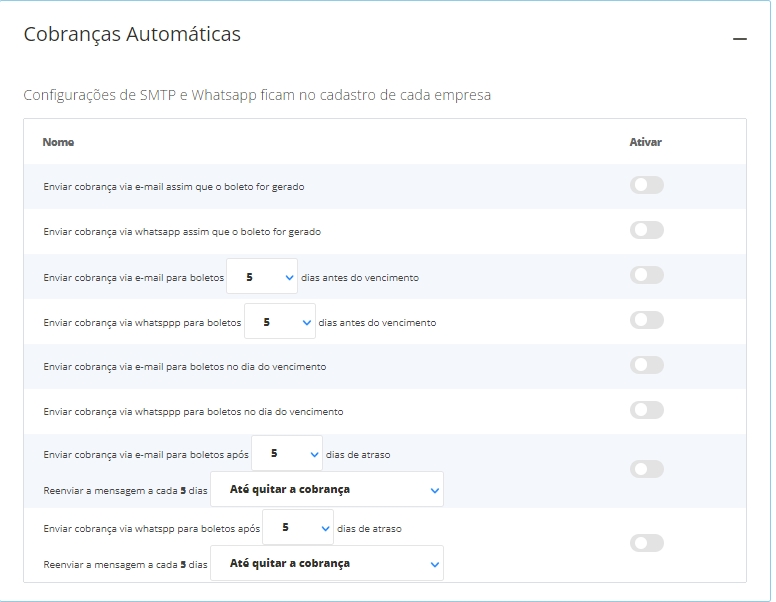
Task: Click the Cobranças Automáticas section title
Action: tap(131, 34)
